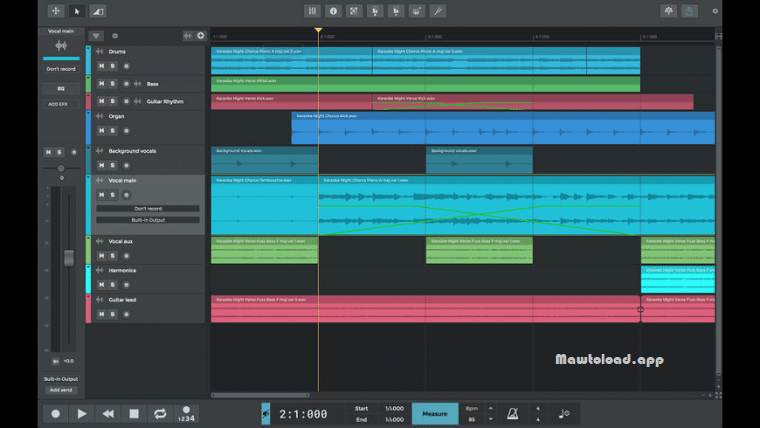Click the waveform icon of Drums track

pos(99,51)
